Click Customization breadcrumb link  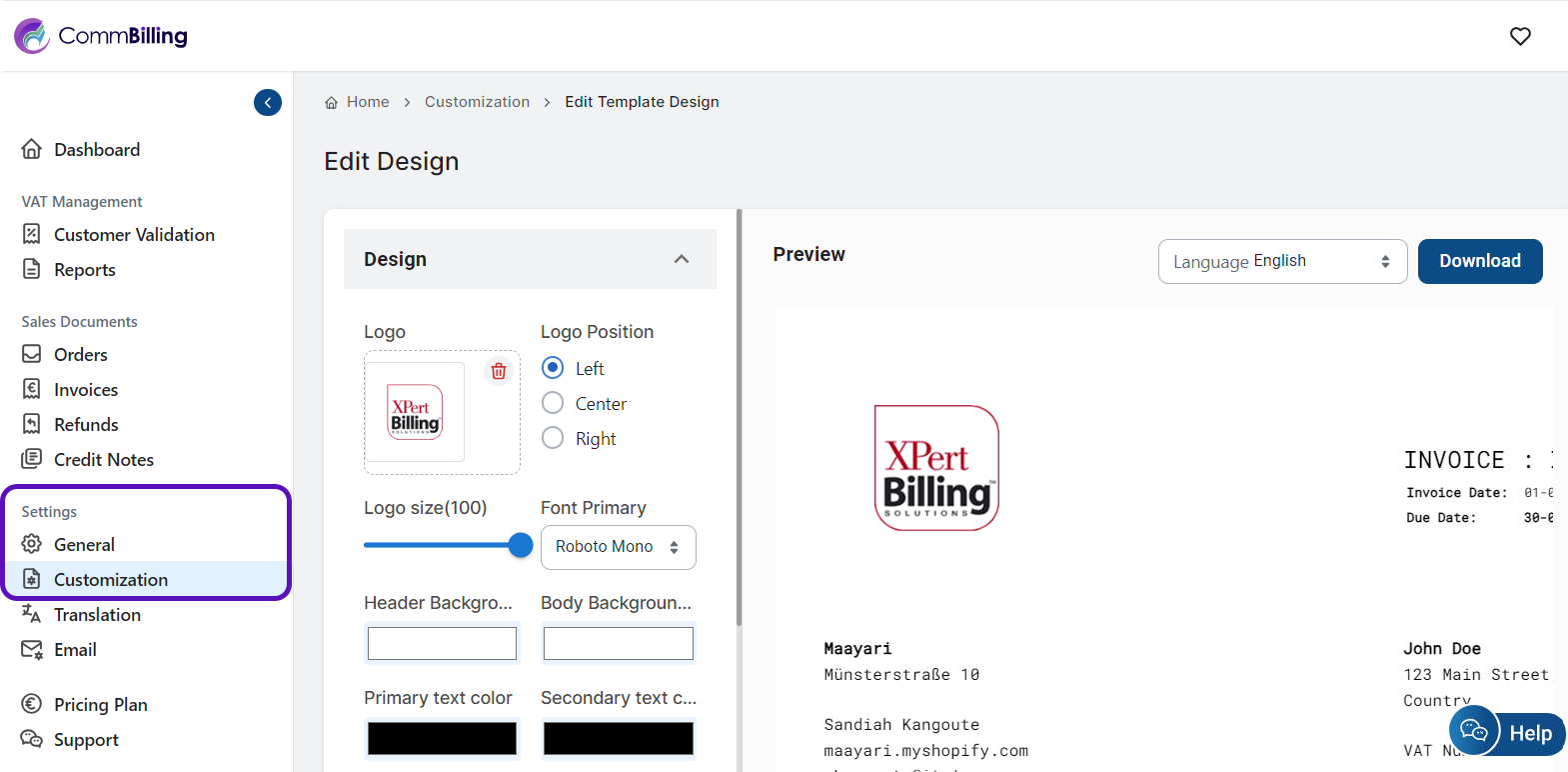[x=477, y=102]
